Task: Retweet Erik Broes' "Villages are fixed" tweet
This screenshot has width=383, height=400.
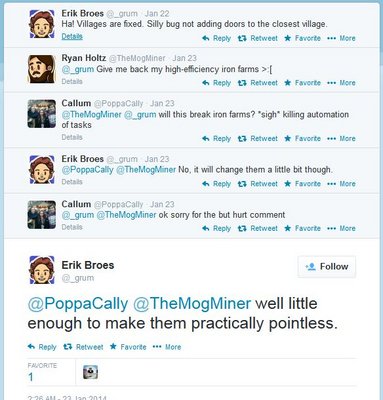Action: [x=257, y=38]
